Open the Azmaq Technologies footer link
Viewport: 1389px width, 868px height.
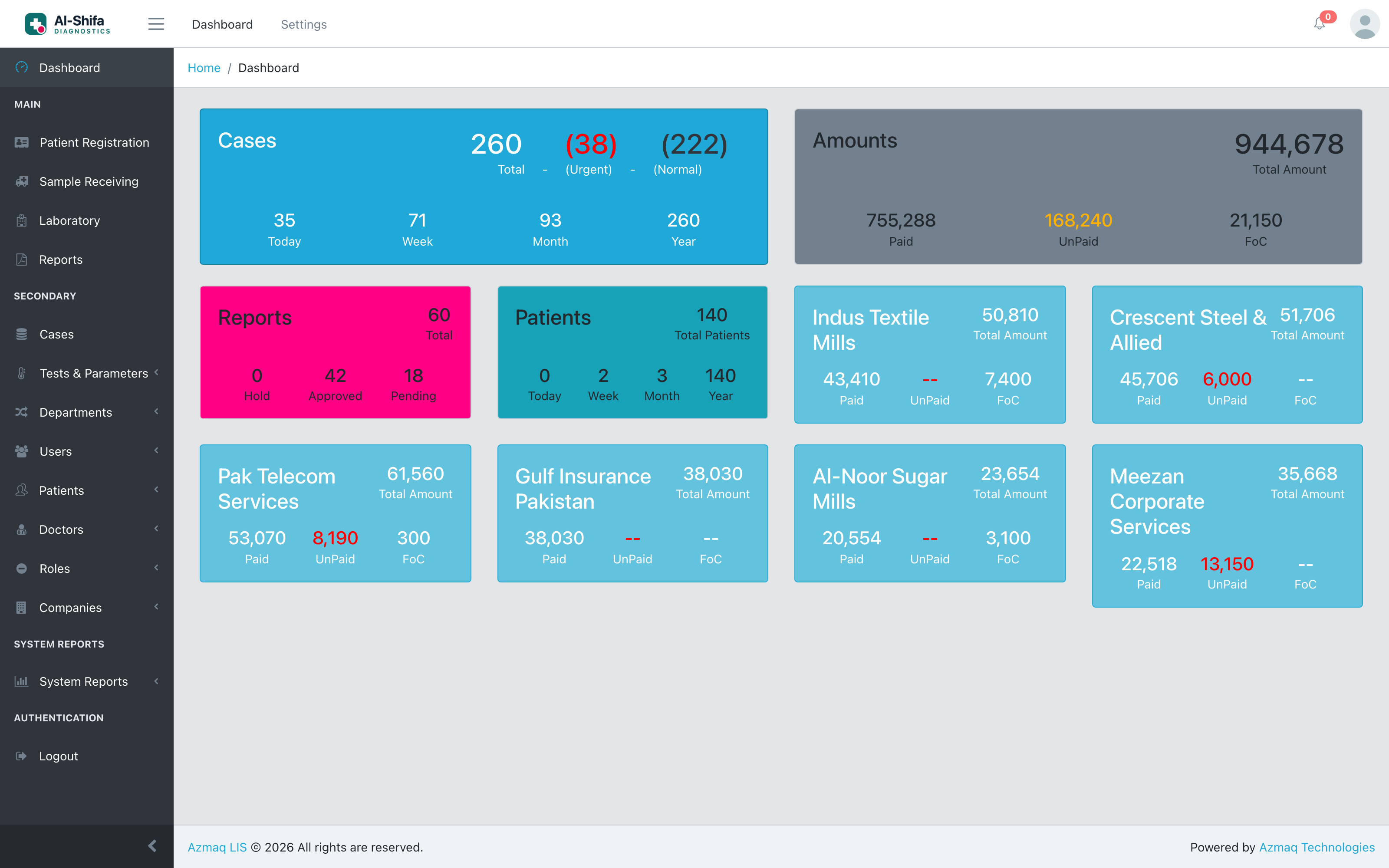1317,847
